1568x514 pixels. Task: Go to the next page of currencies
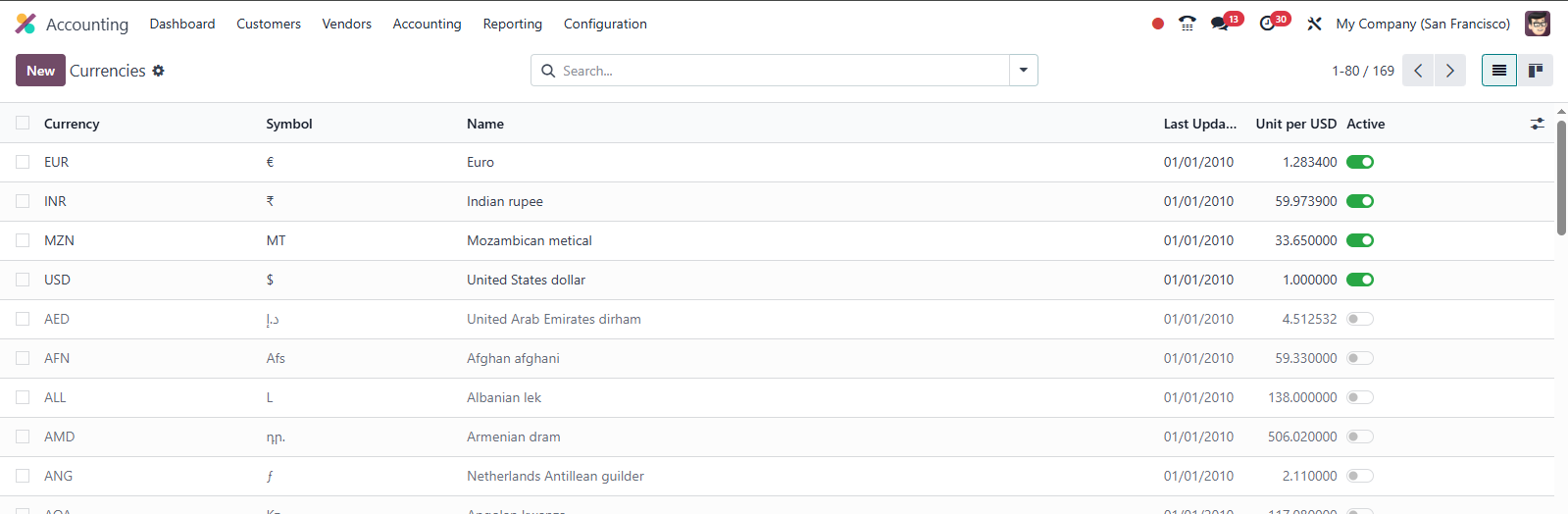1449,71
